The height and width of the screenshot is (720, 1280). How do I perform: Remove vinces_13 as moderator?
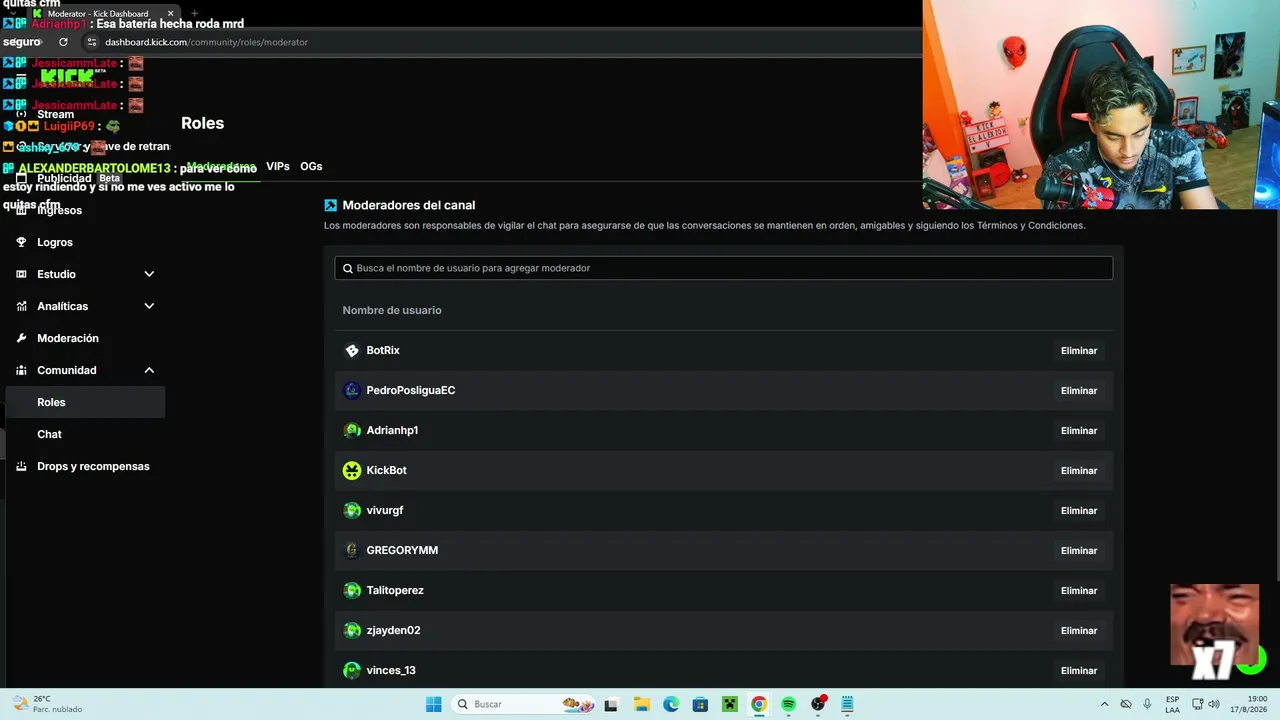click(1079, 671)
